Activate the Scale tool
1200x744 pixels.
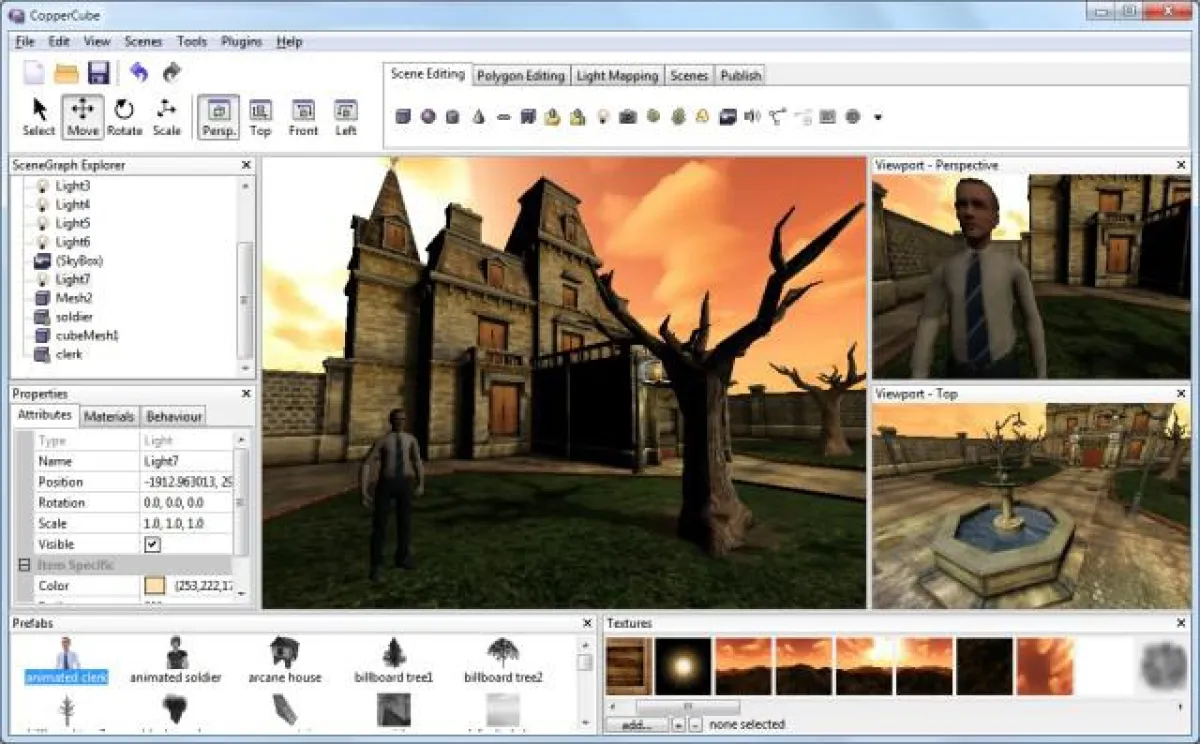pos(167,116)
